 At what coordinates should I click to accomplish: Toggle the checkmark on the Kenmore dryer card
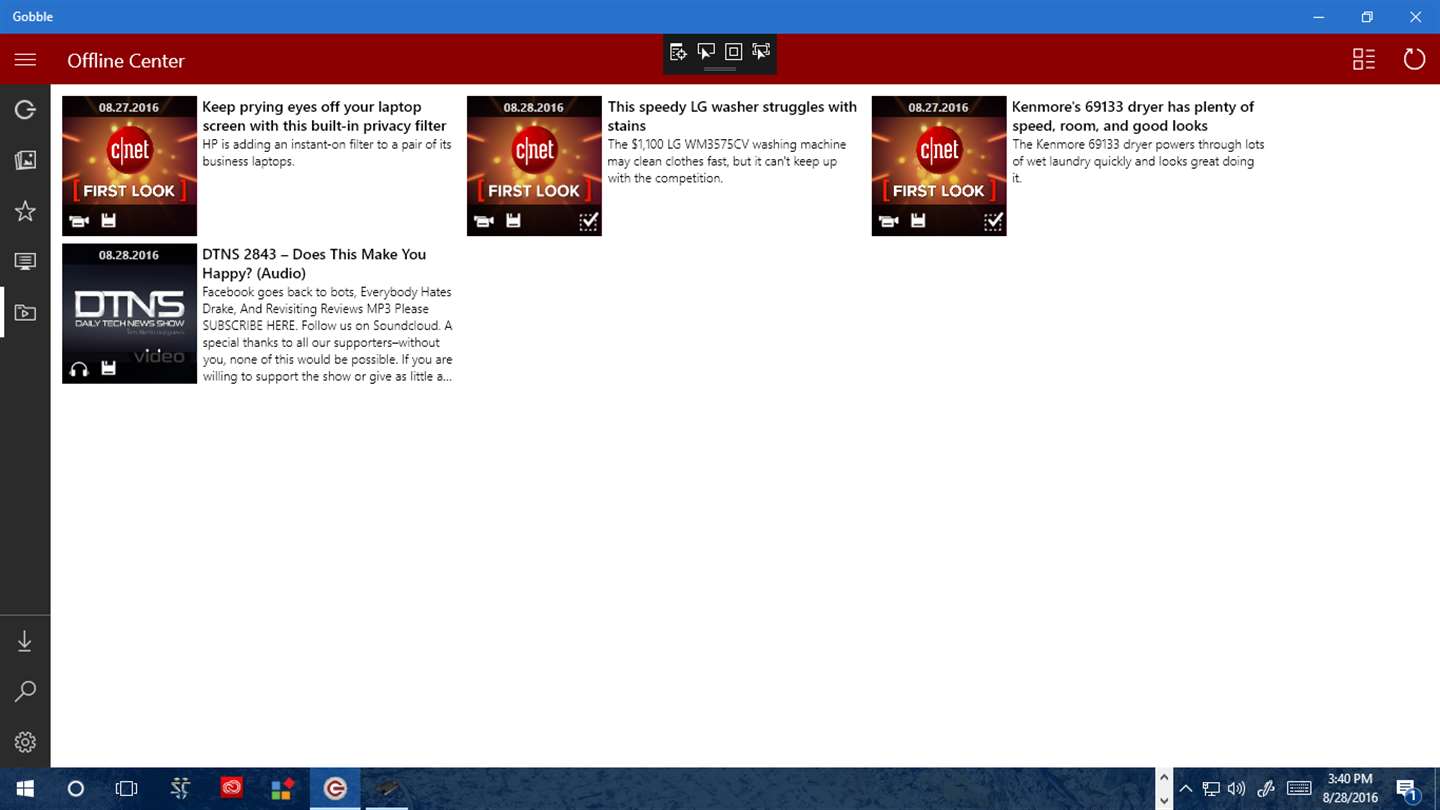993,221
